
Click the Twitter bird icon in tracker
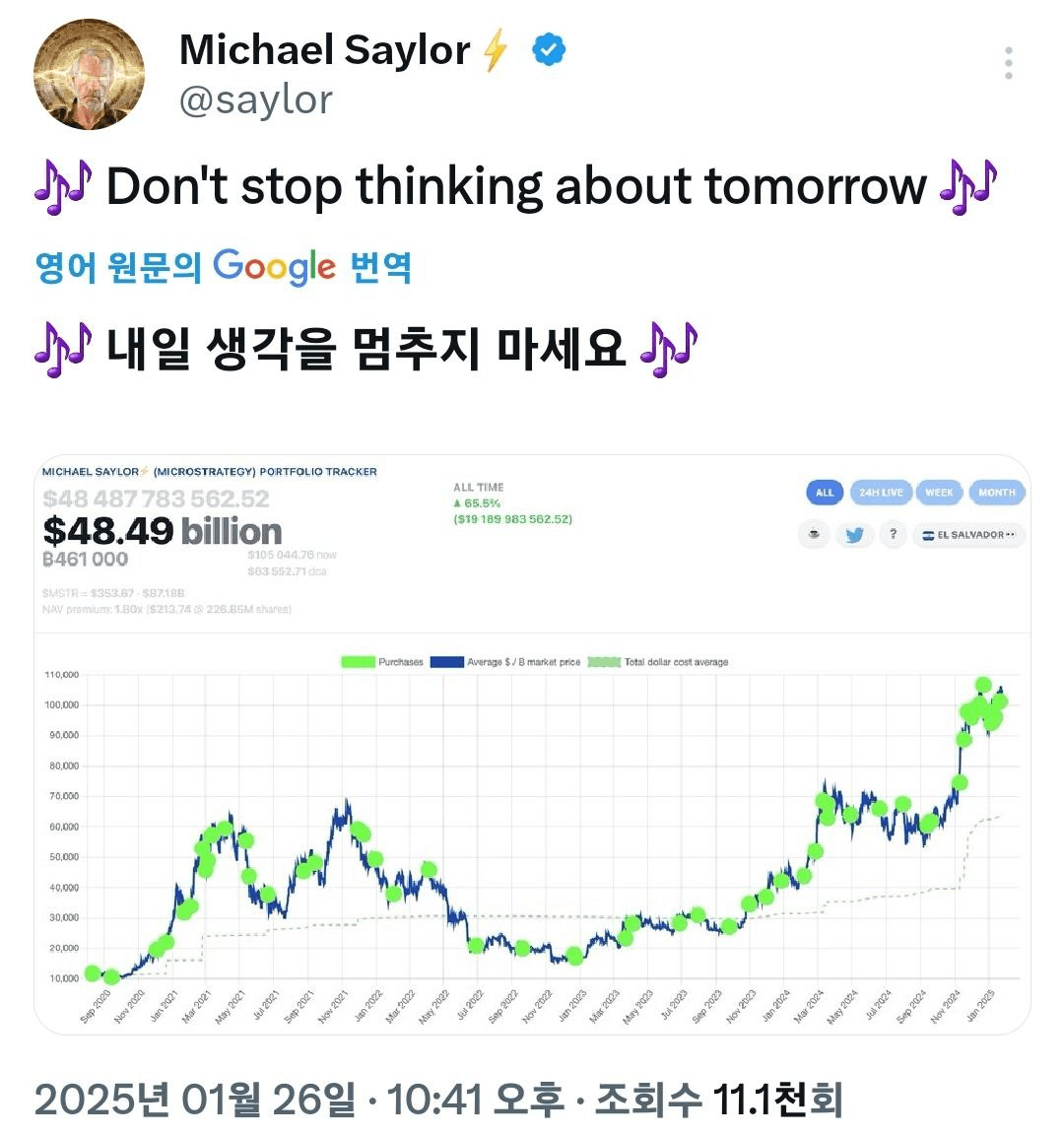(x=854, y=535)
